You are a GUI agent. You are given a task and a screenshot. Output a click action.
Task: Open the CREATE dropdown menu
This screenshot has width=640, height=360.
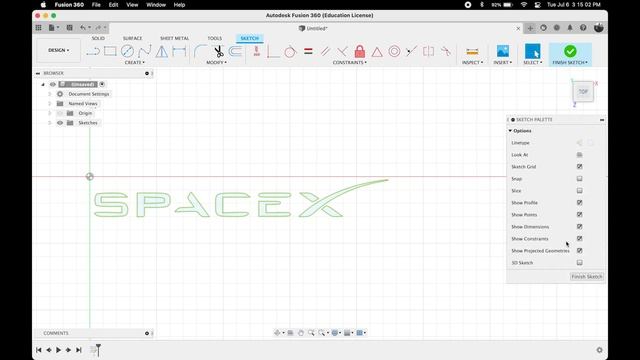[134, 62]
